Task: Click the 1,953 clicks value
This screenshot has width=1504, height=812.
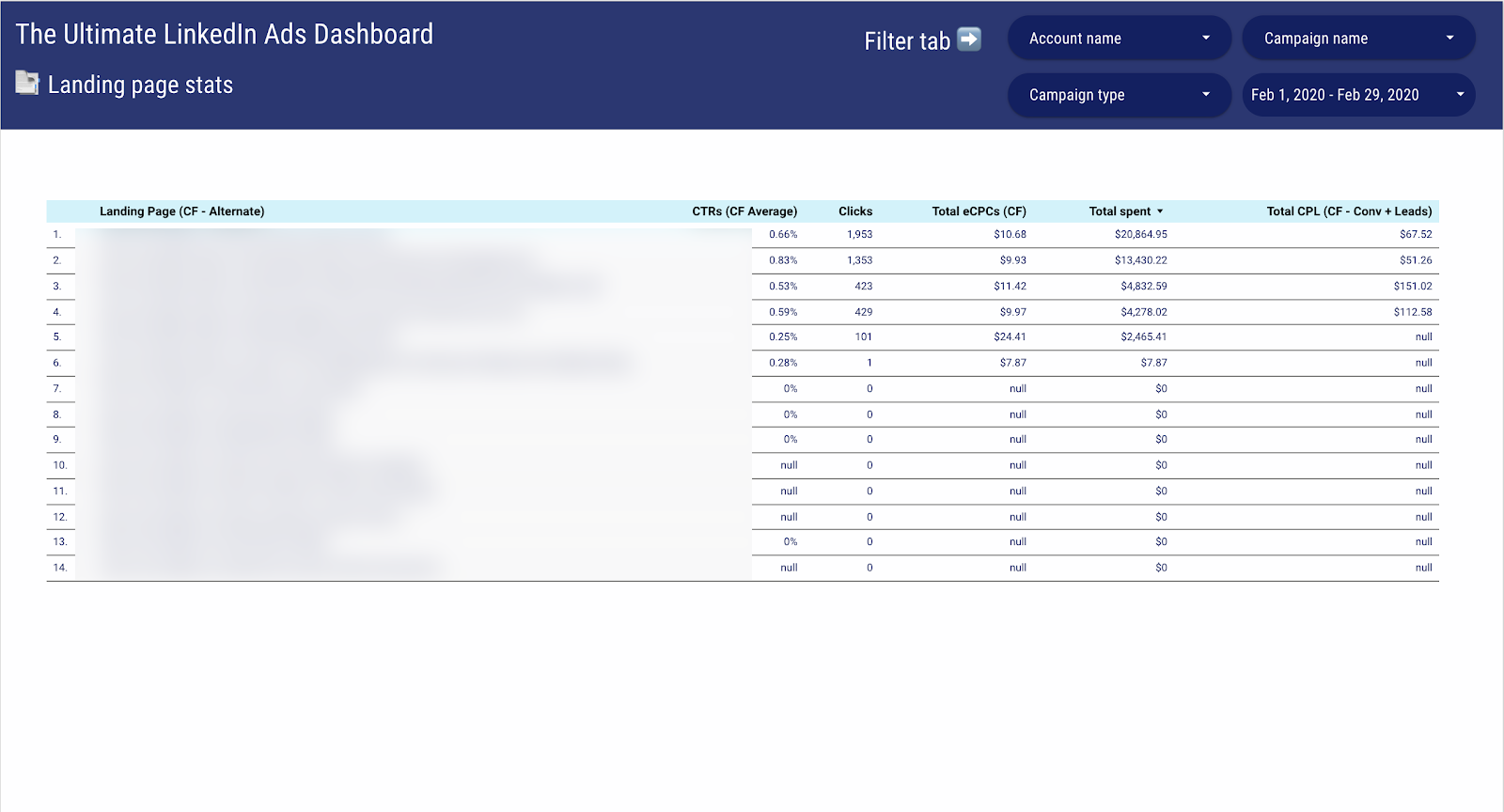Action: click(859, 235)
